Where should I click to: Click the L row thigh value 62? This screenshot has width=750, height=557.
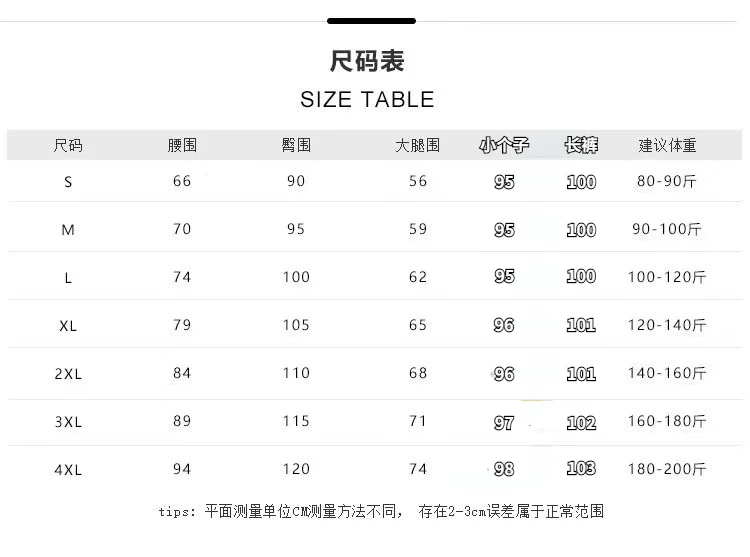[x=418, y=277]
